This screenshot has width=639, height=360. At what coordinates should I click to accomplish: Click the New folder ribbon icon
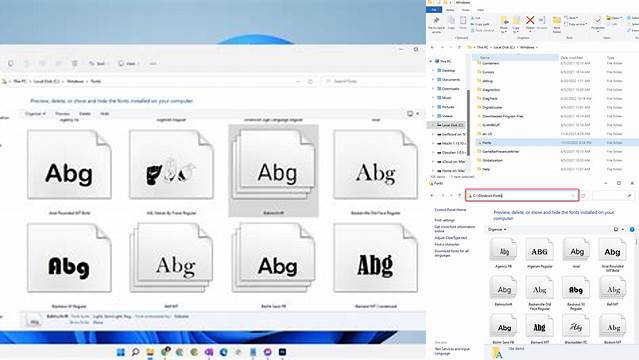tap(556, 21)
